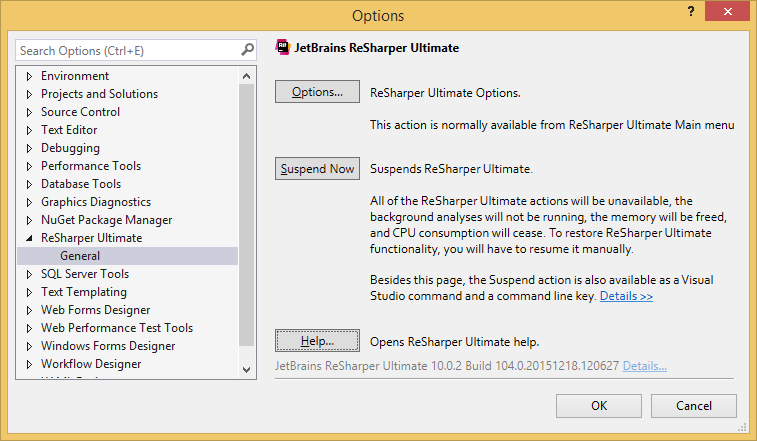The width and height of the screenshot is (757, 441).
Task: Select the Debugging category
Action: click(70, 148)
